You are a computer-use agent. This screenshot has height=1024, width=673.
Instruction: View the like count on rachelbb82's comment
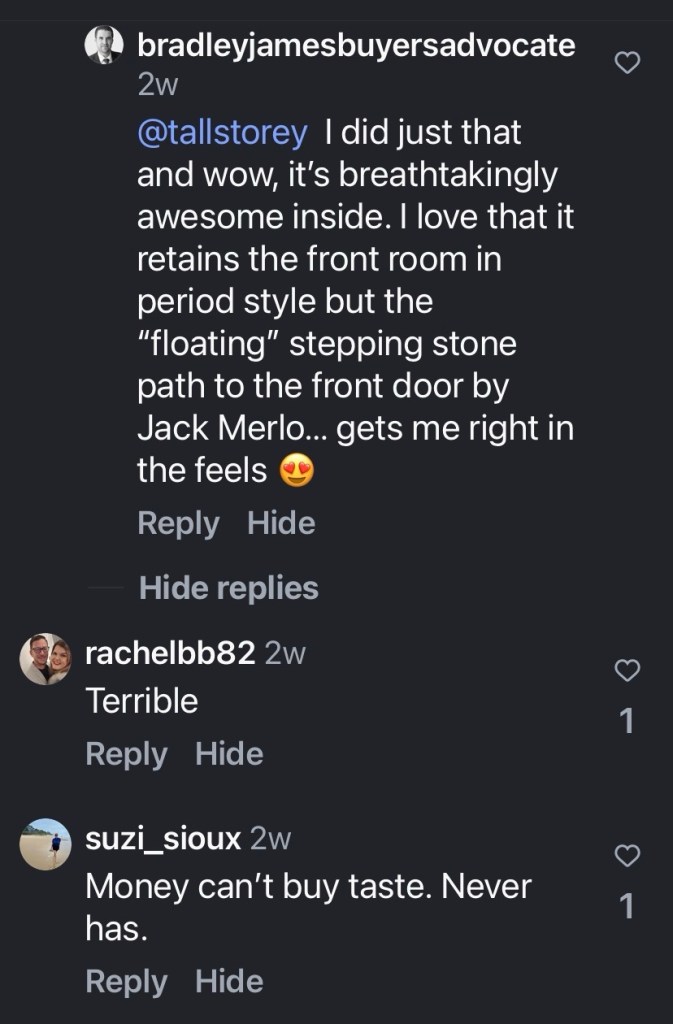point(627,721)
